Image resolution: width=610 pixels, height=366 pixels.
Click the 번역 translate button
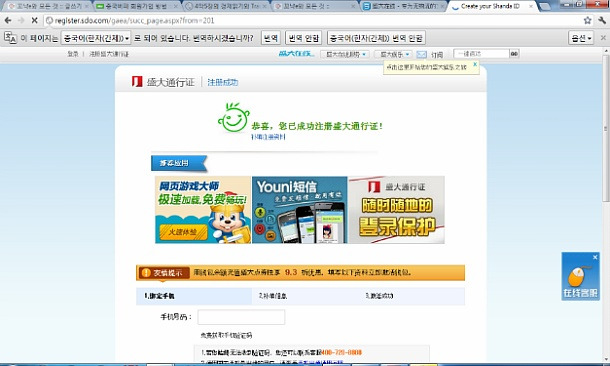[x=271, y=38]
